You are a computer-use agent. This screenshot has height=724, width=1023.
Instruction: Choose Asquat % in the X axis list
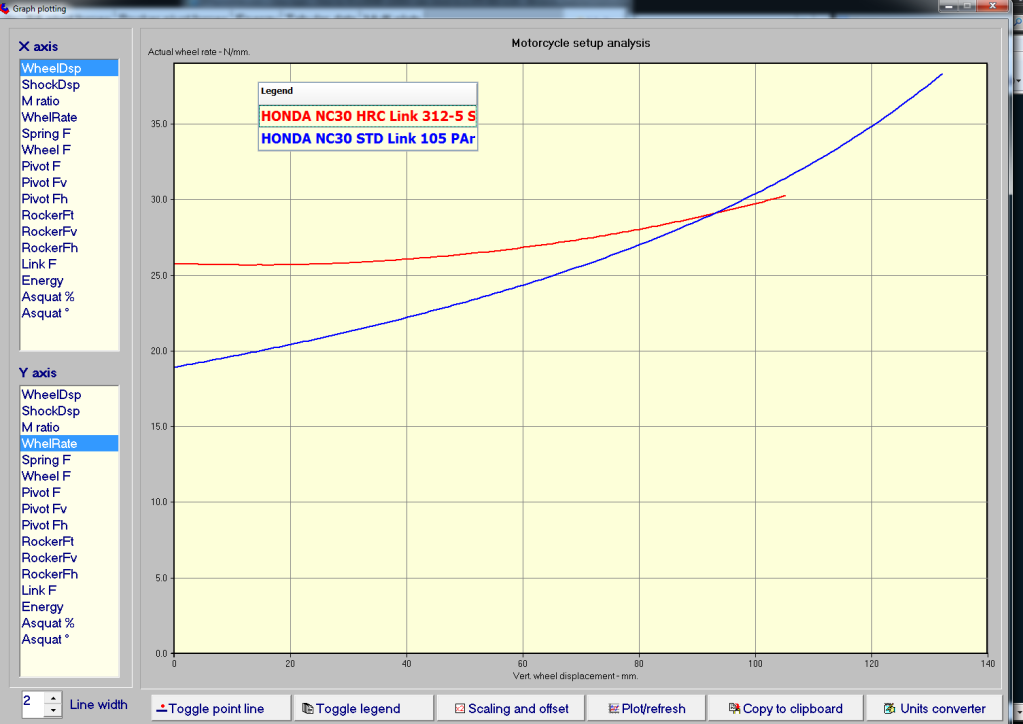[69, 296]
